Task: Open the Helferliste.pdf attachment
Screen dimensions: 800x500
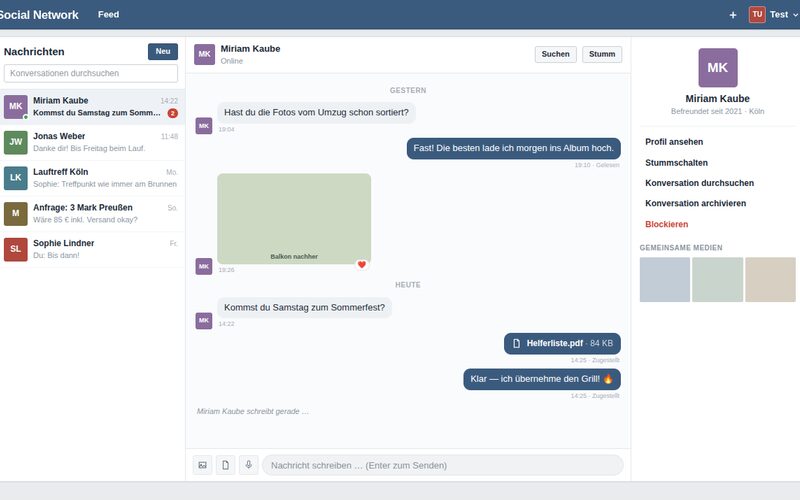Action: coord(562,343)
